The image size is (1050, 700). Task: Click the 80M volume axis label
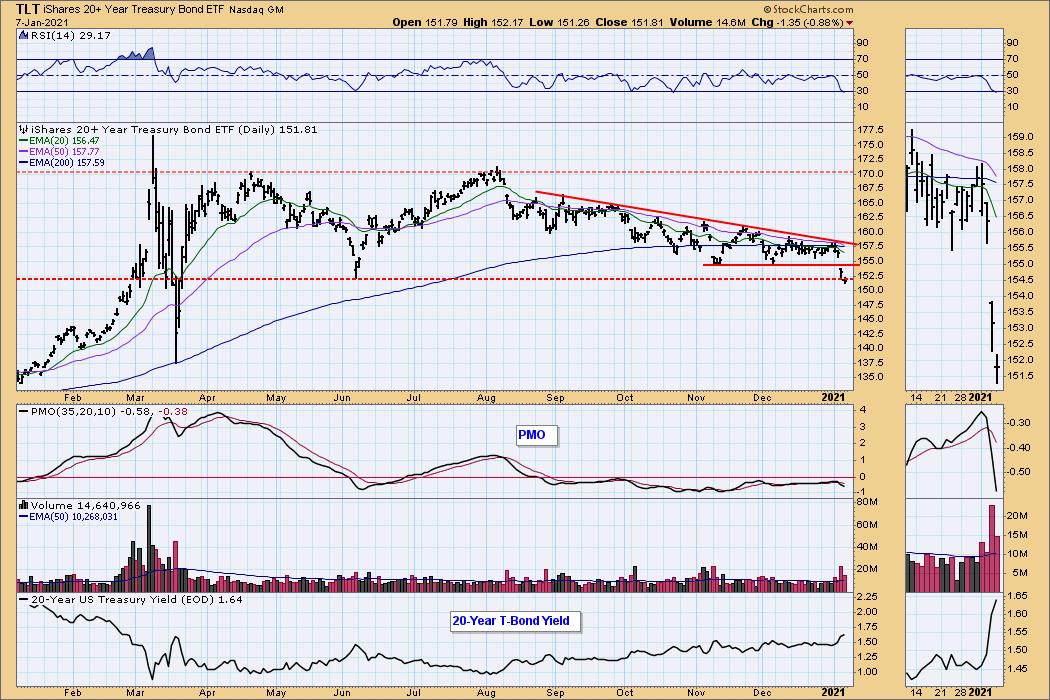click(867, 502)
